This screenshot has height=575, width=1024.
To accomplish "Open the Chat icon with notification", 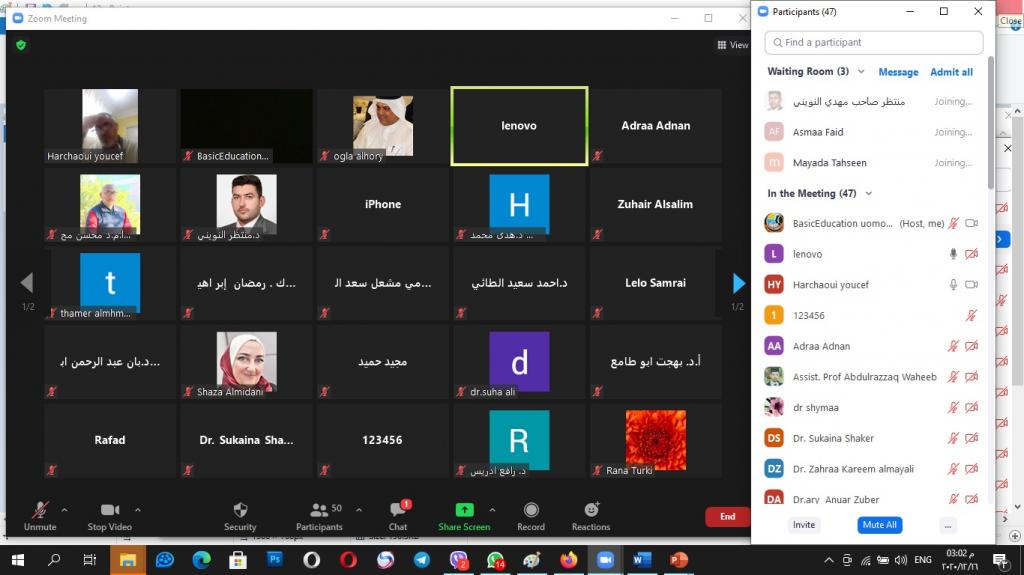I will click(x=398, y=510).
